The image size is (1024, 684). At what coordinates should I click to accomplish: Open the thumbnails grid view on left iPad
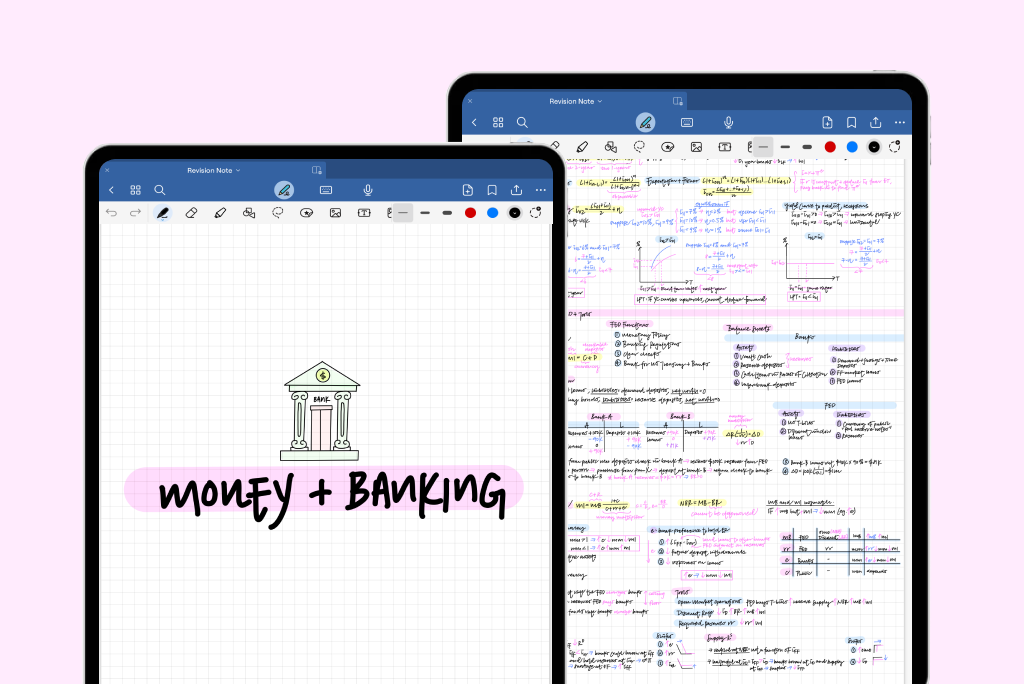[135, 189]
